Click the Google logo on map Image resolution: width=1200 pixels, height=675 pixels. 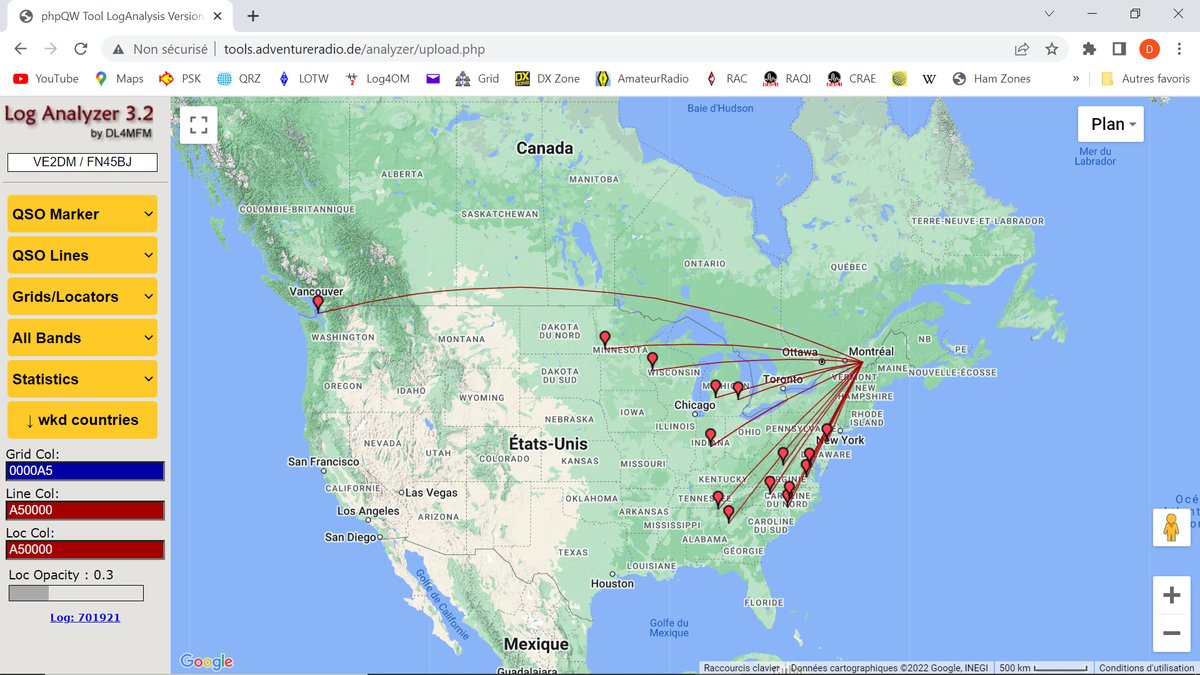pyautogui.click(x=206, y=661)
